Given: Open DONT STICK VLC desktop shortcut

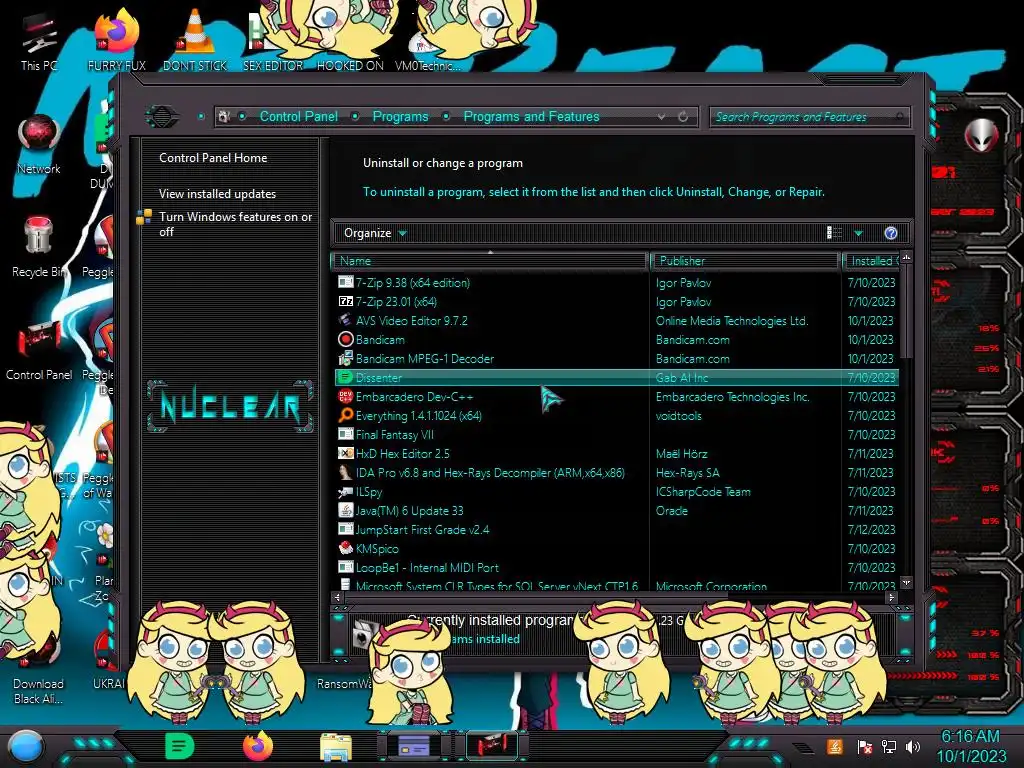Looking at the screenshot, I should (195, 40).
